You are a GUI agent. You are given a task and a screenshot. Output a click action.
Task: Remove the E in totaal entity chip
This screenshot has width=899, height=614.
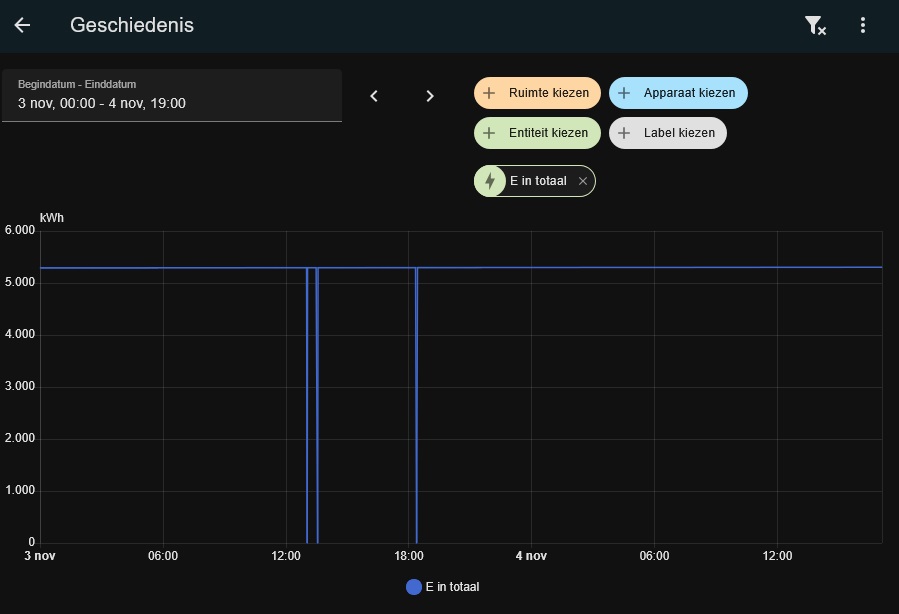click(x=583, y=181)
